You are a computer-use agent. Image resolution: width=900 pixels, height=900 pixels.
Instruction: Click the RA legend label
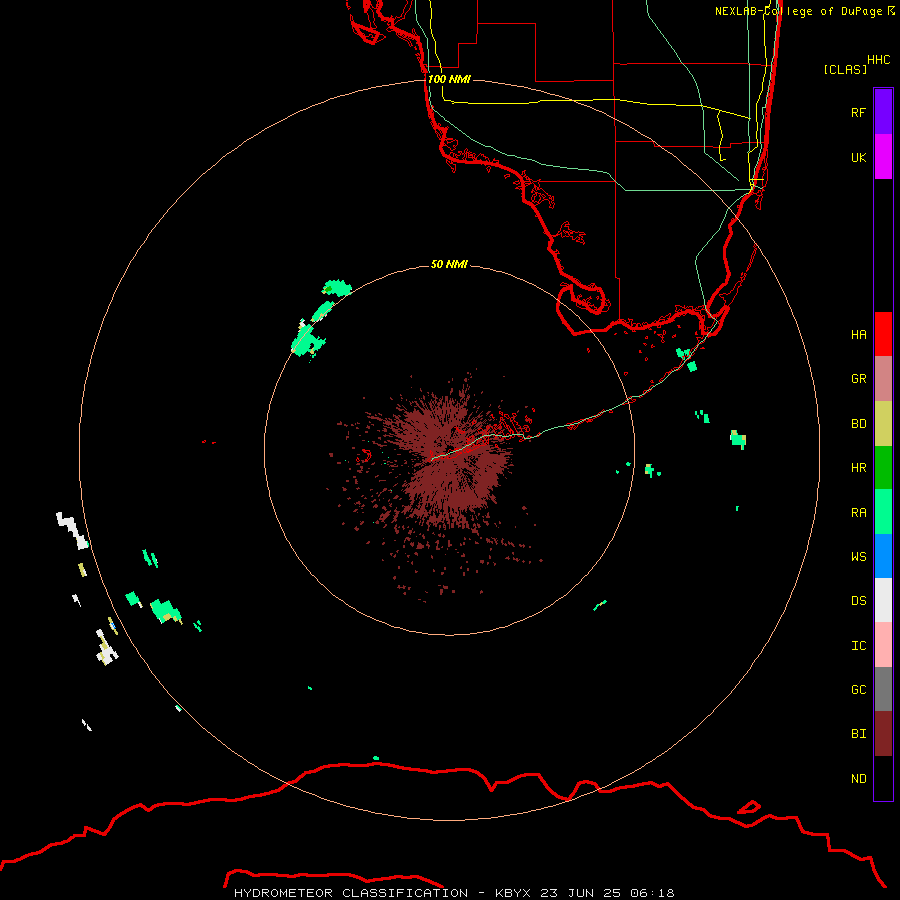(858, 513)
